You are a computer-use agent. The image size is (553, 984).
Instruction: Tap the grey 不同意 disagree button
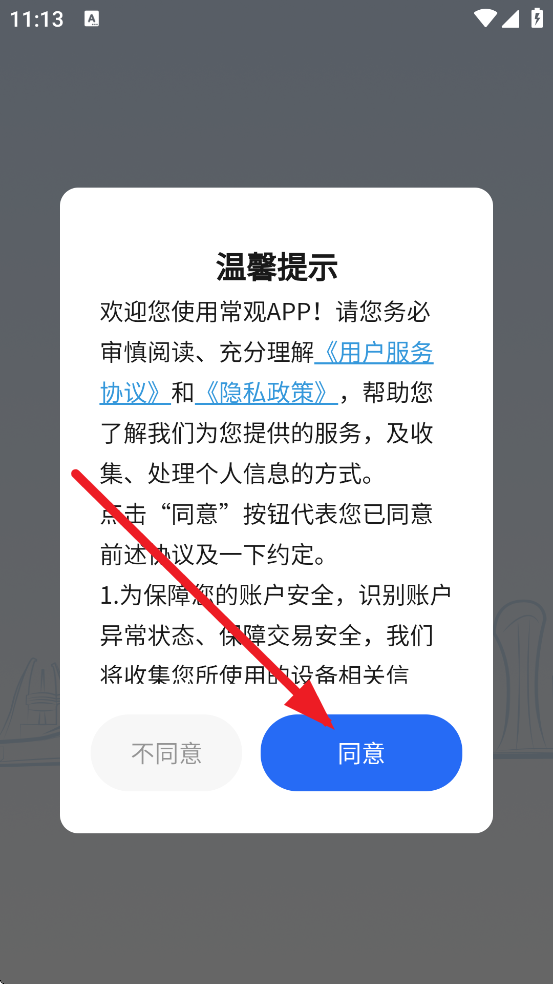(166, 752)
